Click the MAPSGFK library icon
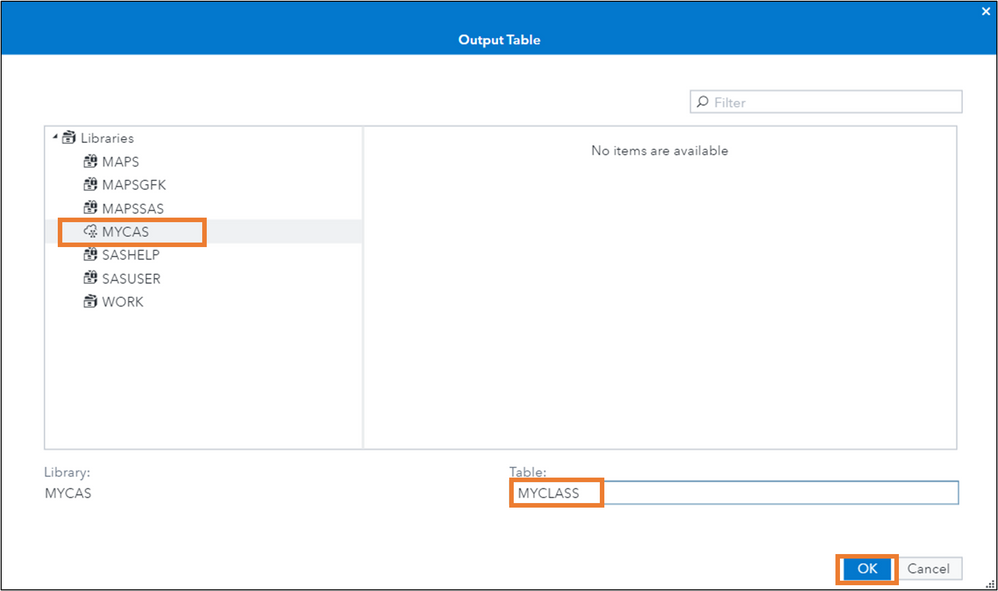 click(90, 184)
